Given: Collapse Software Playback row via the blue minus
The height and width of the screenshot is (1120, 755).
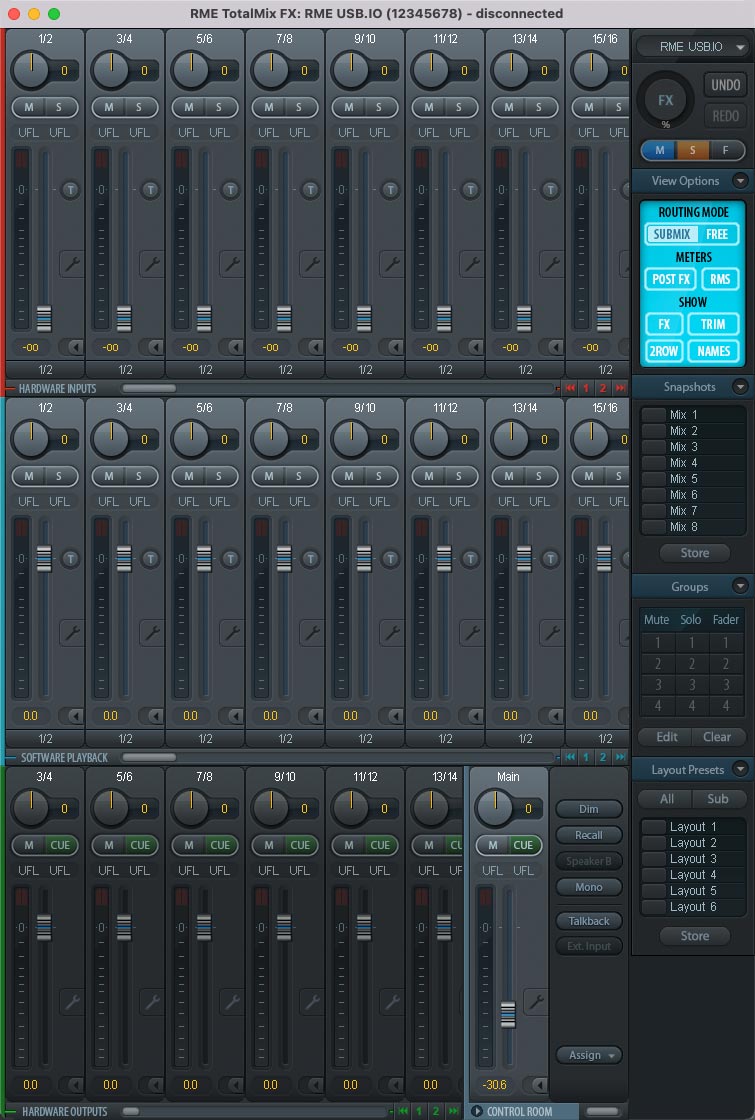Looking at the screenshot, I should pos(11,757).
